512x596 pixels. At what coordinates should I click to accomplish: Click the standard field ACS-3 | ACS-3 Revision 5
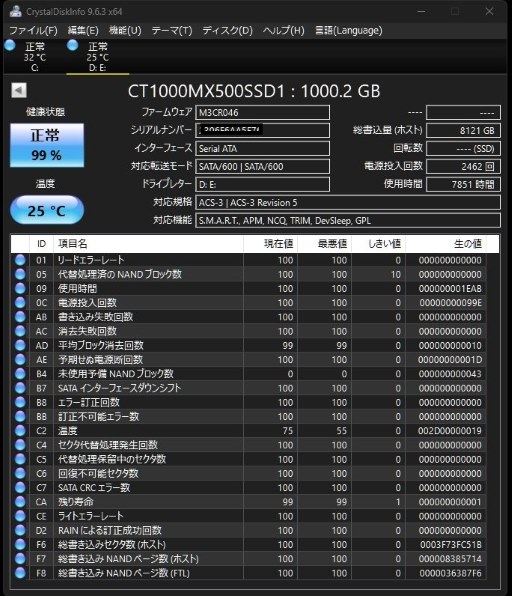(348, 203)
